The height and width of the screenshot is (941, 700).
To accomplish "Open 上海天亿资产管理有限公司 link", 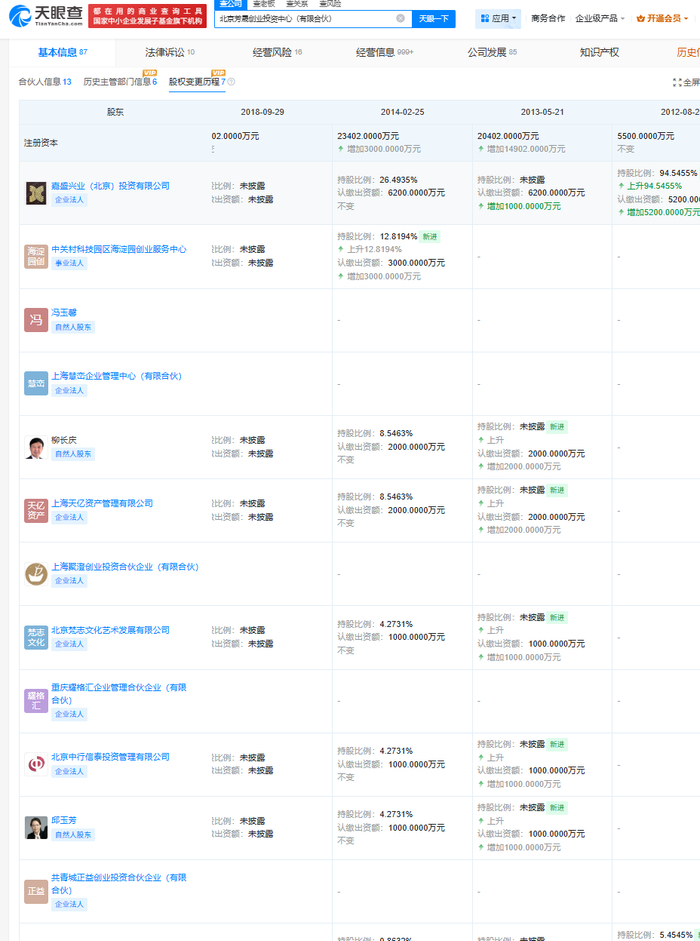I will click(102, 504).
